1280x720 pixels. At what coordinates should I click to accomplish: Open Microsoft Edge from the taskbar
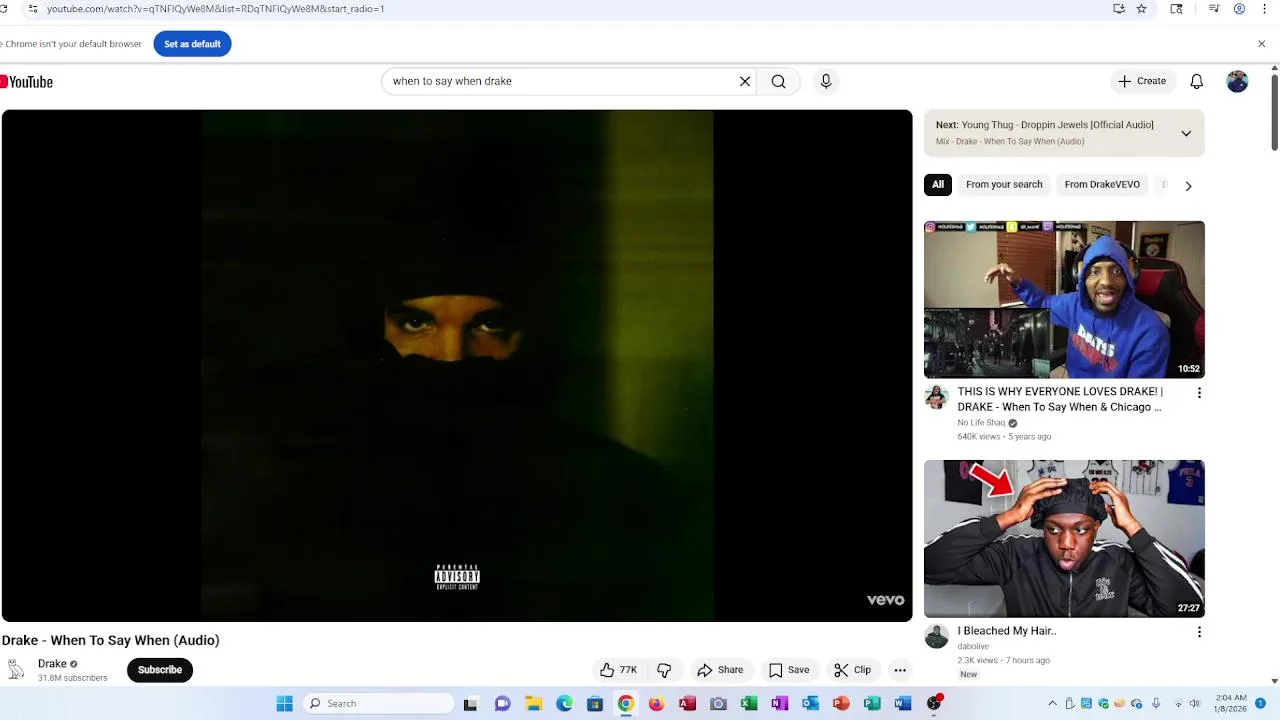pos(564,703)
